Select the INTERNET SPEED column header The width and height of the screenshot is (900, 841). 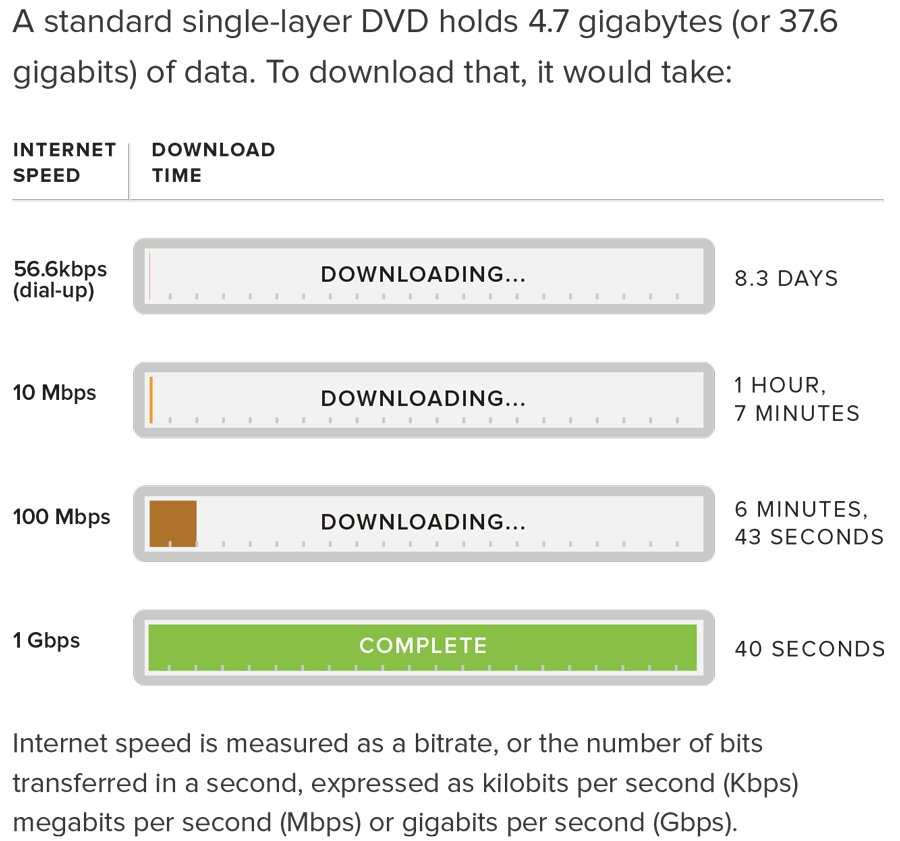point(64,162)
